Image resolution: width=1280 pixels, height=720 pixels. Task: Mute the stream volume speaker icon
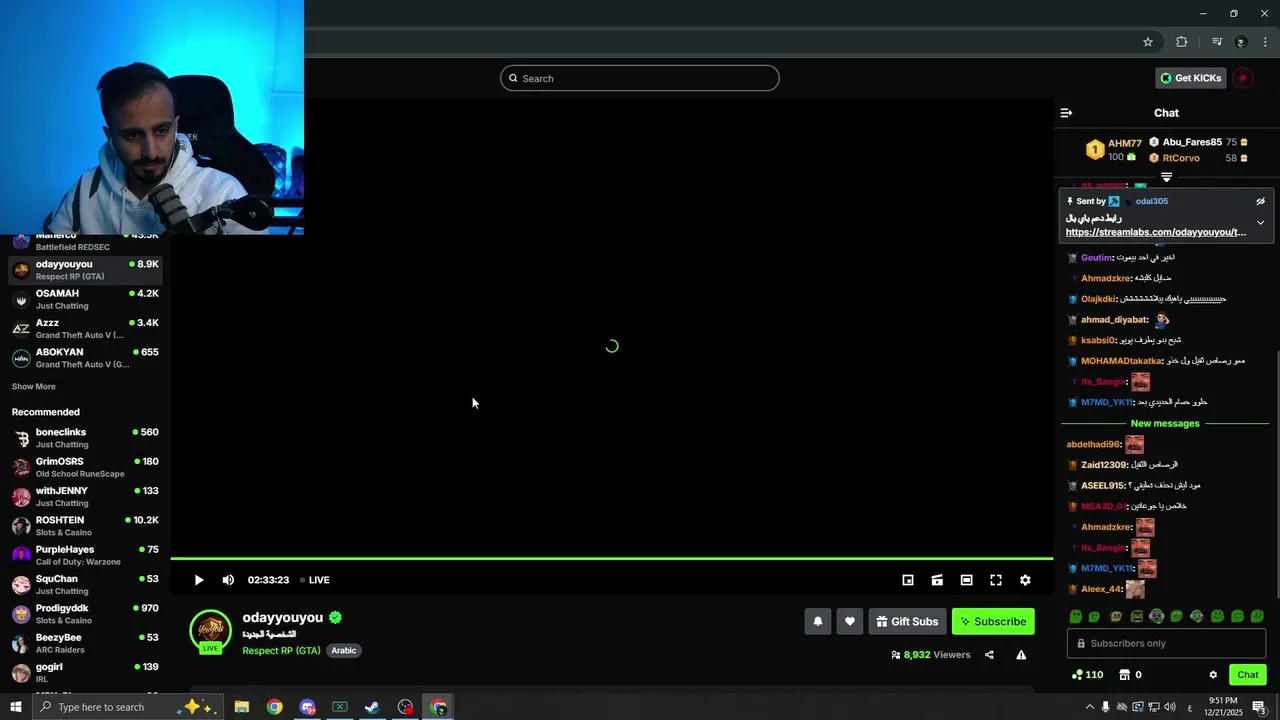(x=228, y=580)
